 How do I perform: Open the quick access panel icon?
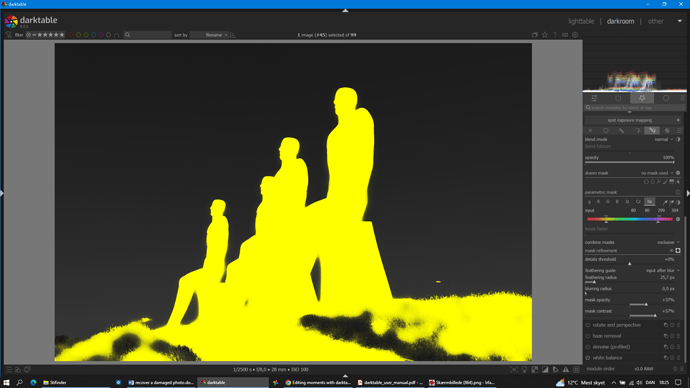tap(594, 98)
